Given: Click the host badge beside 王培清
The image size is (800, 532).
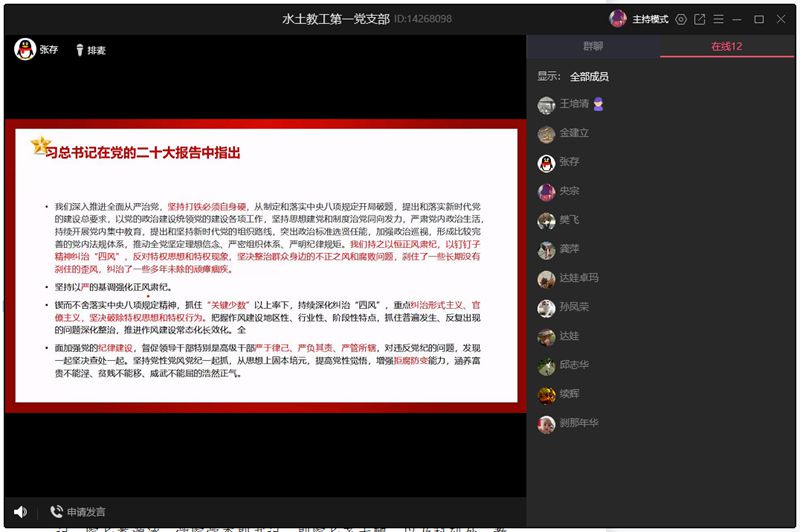Looking at the screenshot, I should click(599, 104).
